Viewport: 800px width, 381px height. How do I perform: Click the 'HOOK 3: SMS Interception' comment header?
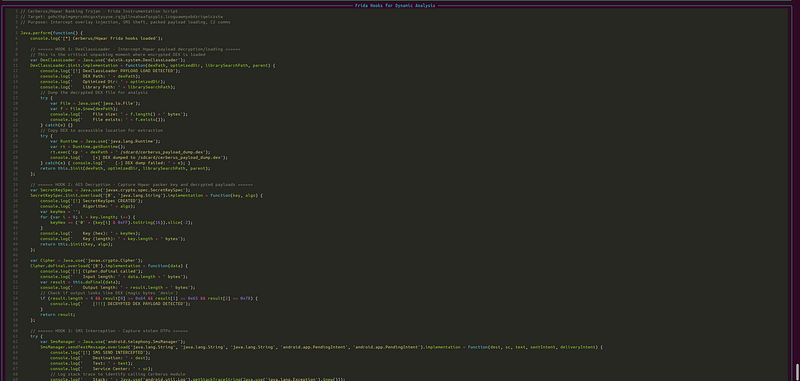coord(109,331)
